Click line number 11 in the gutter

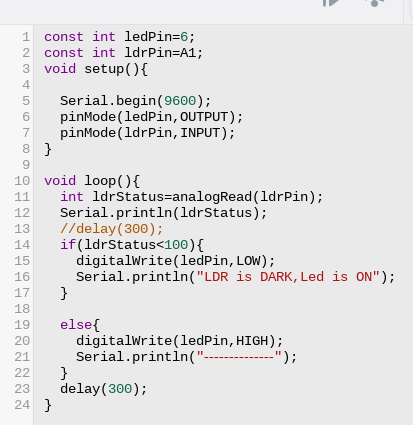22,197
